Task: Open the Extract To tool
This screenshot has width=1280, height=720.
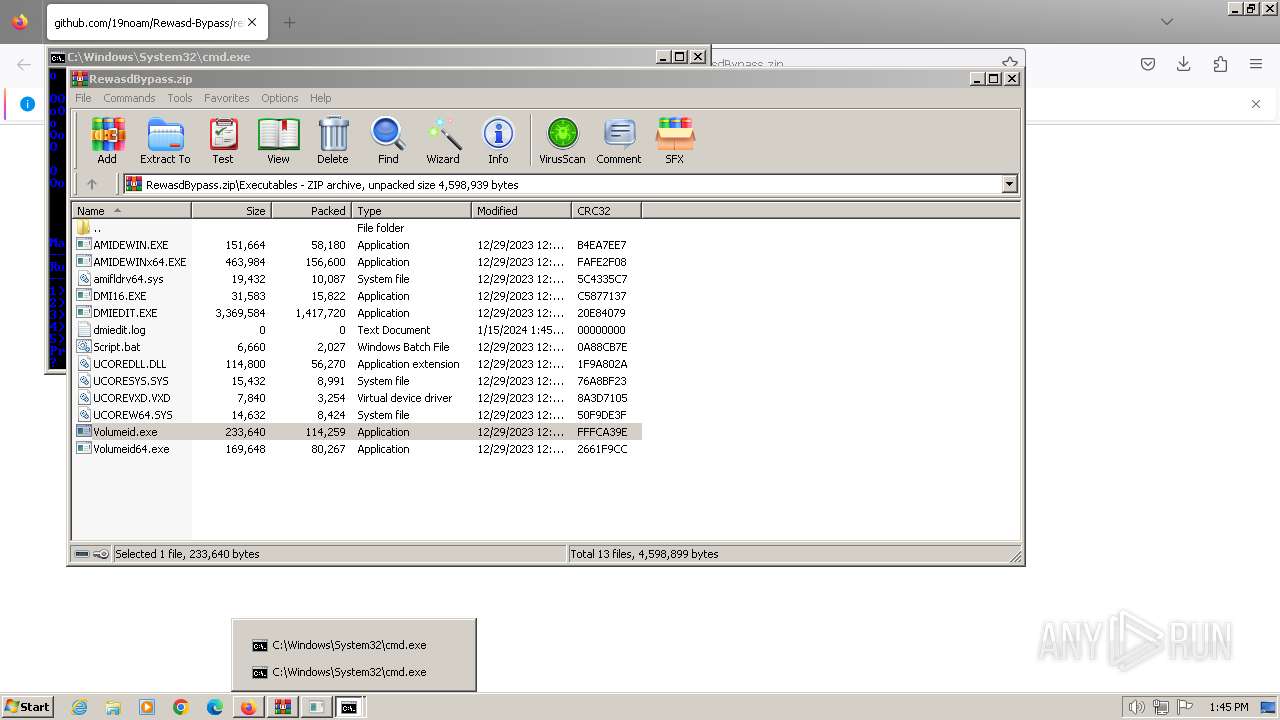Action: coord(165,140)
